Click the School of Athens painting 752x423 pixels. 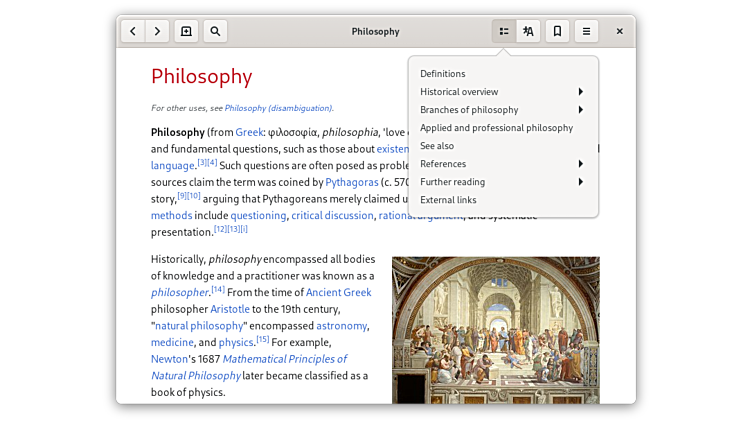495,330
